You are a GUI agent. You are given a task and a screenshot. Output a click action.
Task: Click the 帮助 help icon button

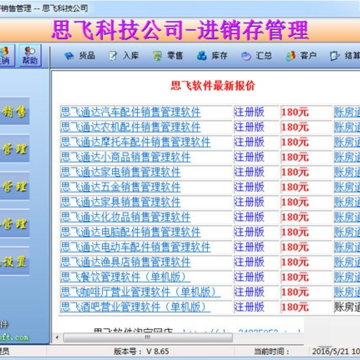[x=30, y=55]
